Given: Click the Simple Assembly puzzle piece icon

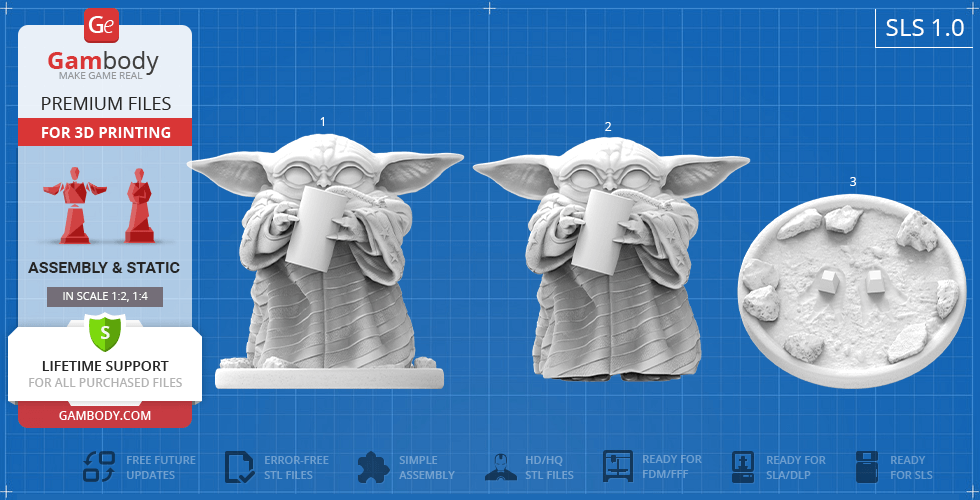Looking at the screenshot, I should [x=373, y=467].
